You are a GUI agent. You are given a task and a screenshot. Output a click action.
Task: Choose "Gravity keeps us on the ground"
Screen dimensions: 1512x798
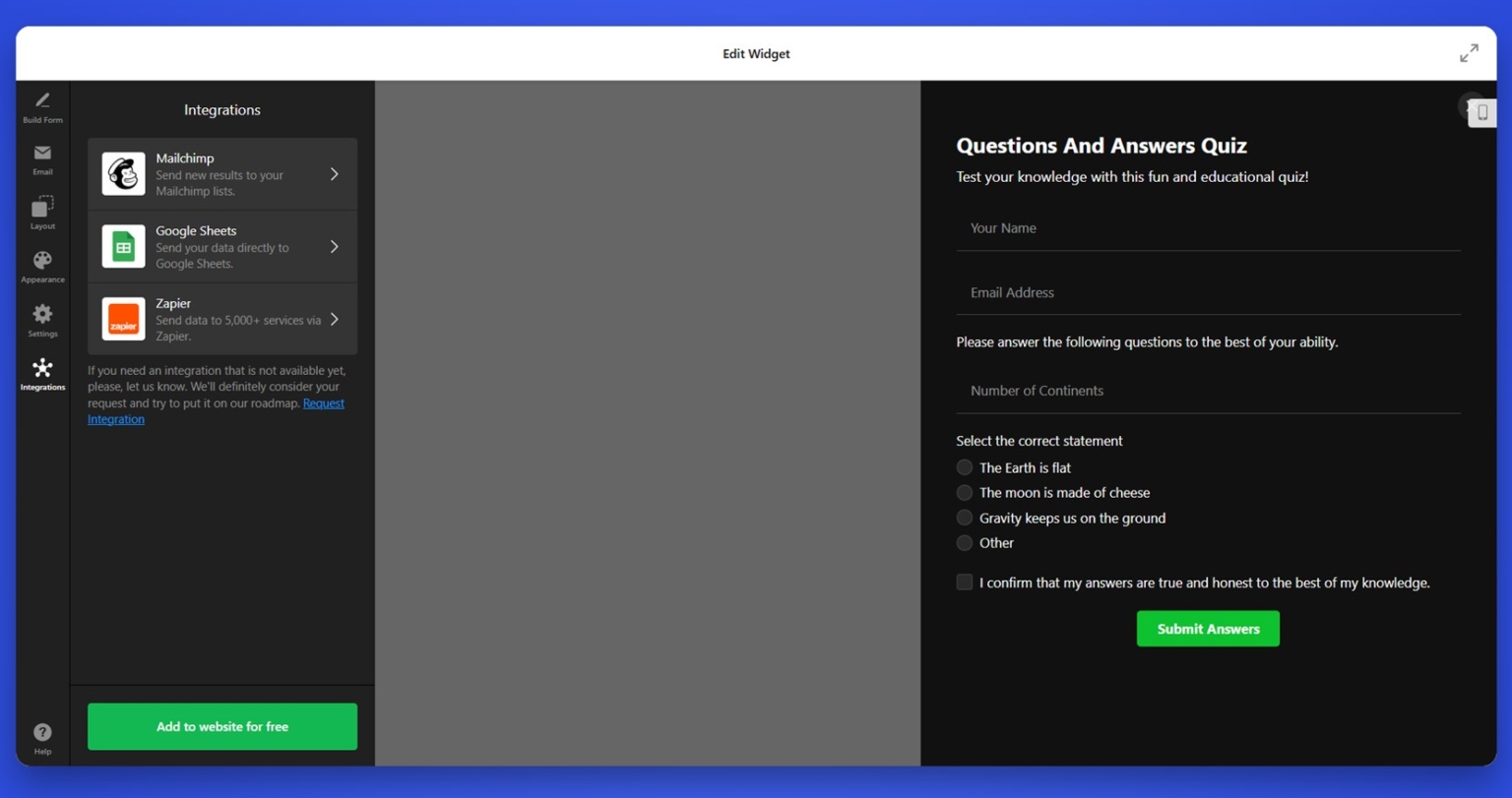click(964, 518)
